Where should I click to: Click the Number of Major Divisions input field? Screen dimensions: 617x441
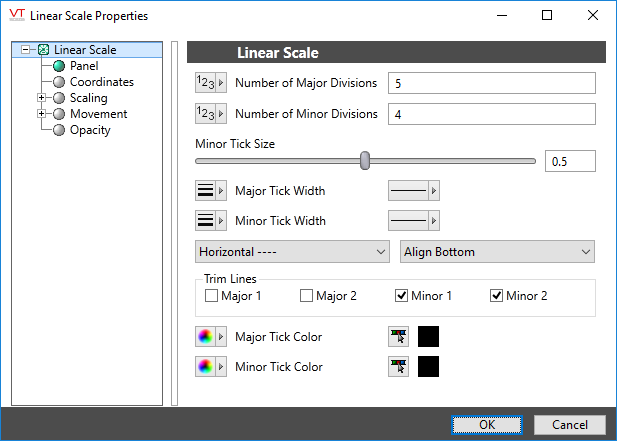(491, 83)
